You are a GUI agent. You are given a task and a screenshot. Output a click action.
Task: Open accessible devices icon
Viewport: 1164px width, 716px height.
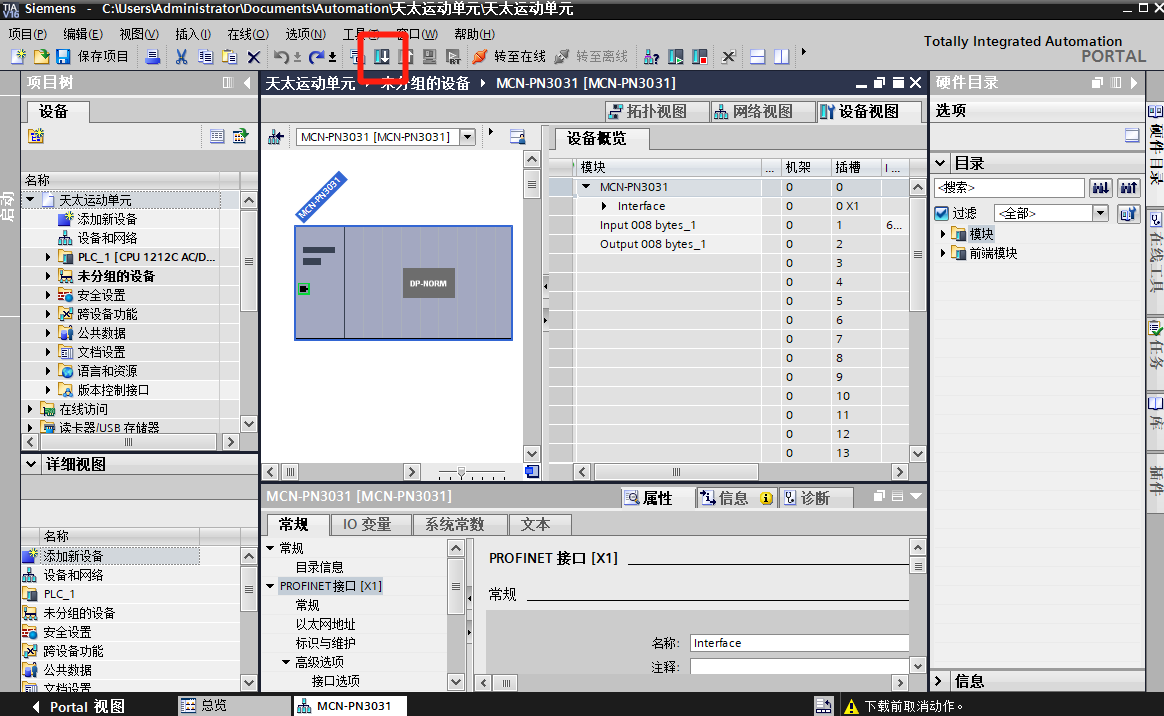point(651,56)
